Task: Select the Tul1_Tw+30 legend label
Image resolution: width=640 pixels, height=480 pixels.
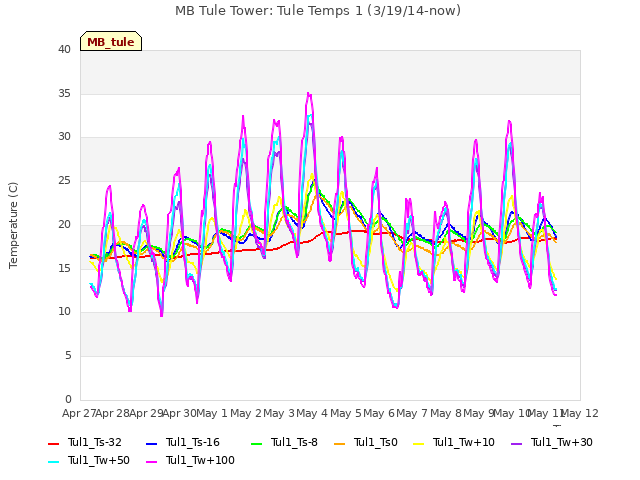Action: pos(562,442)
